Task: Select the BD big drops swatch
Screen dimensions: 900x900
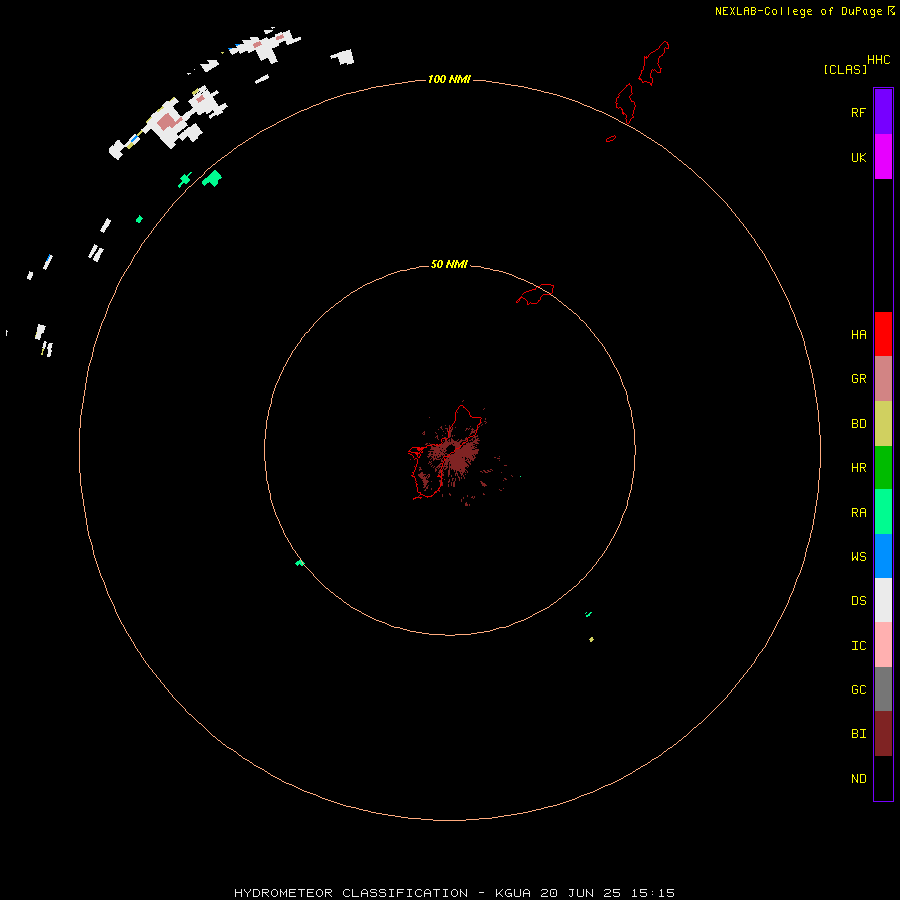Action: (x=883, y=424)
